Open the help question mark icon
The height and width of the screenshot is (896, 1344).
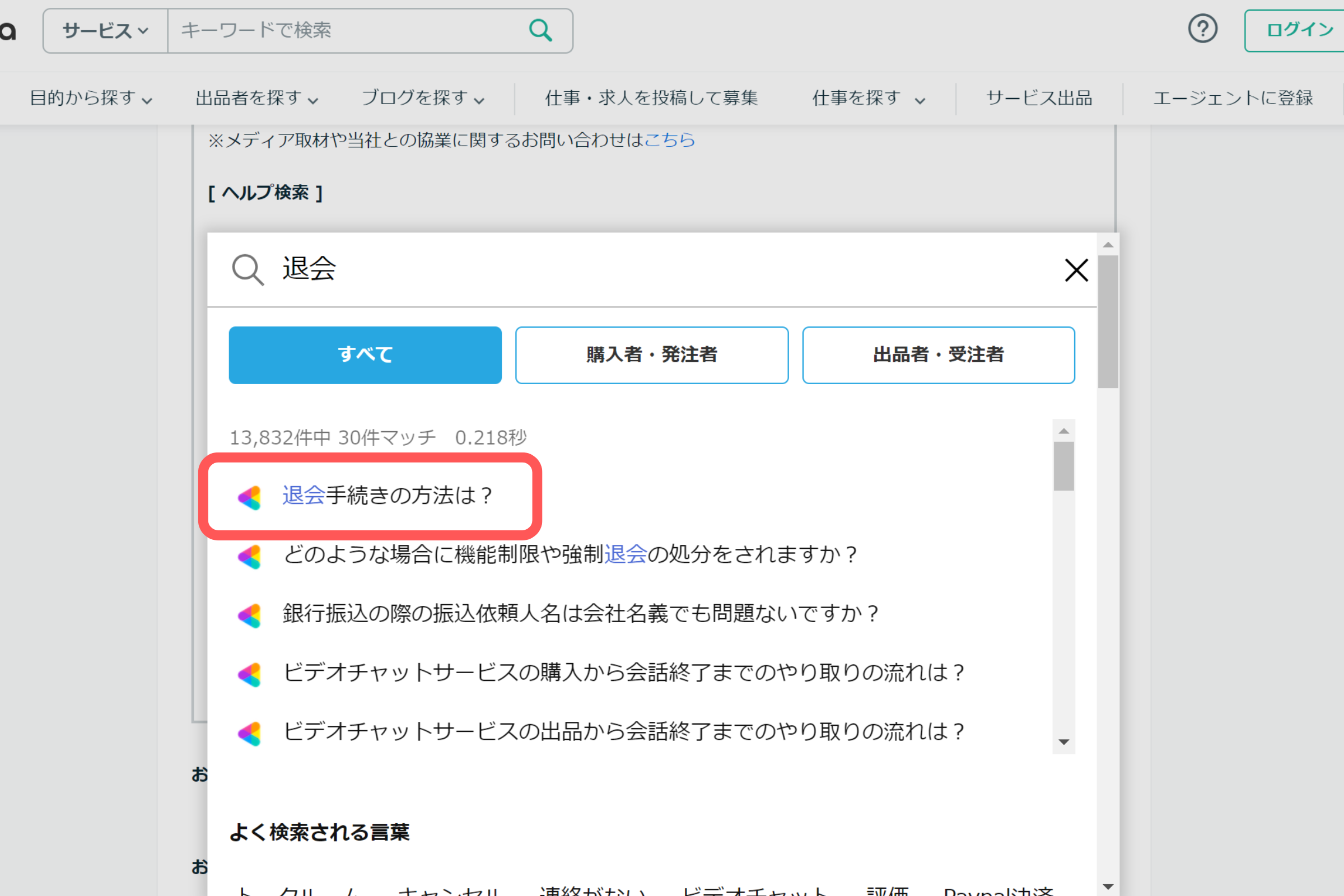pyautogui.click(x=1202, y=29)
